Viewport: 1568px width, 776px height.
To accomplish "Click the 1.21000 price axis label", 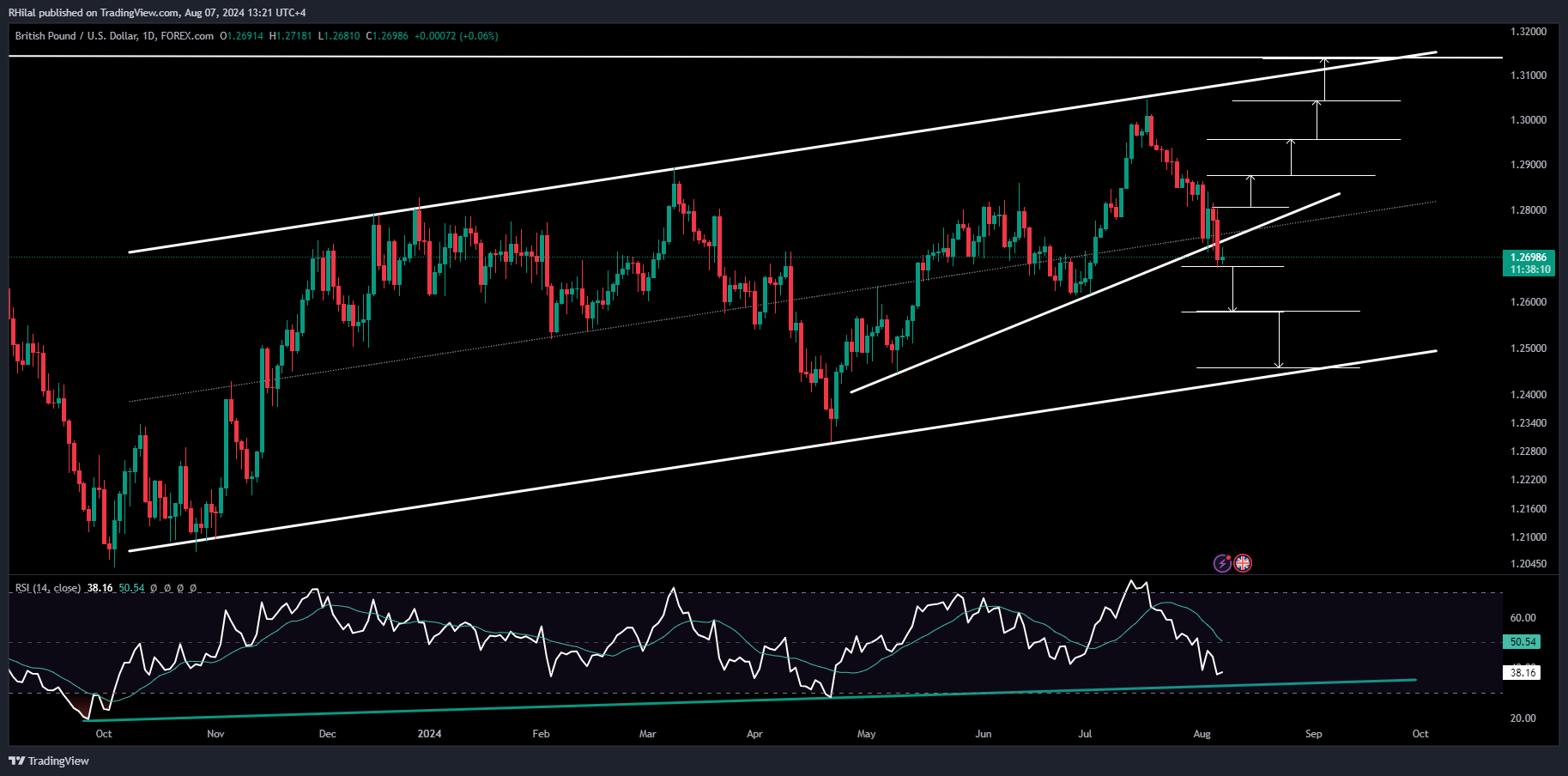I will tap(1529, 537).
